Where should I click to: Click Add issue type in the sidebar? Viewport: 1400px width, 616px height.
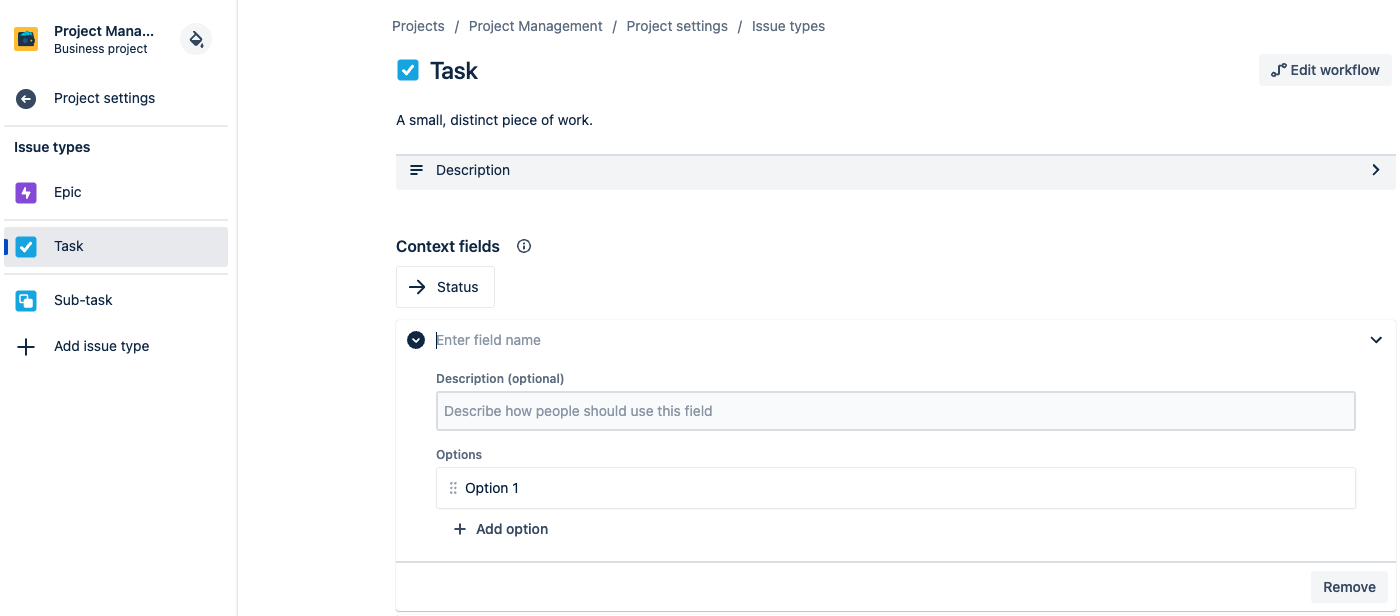click(x=101, y=345)
